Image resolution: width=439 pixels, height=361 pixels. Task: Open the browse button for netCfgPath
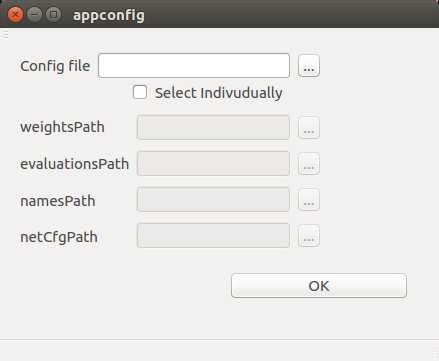(x=309, y=236)
